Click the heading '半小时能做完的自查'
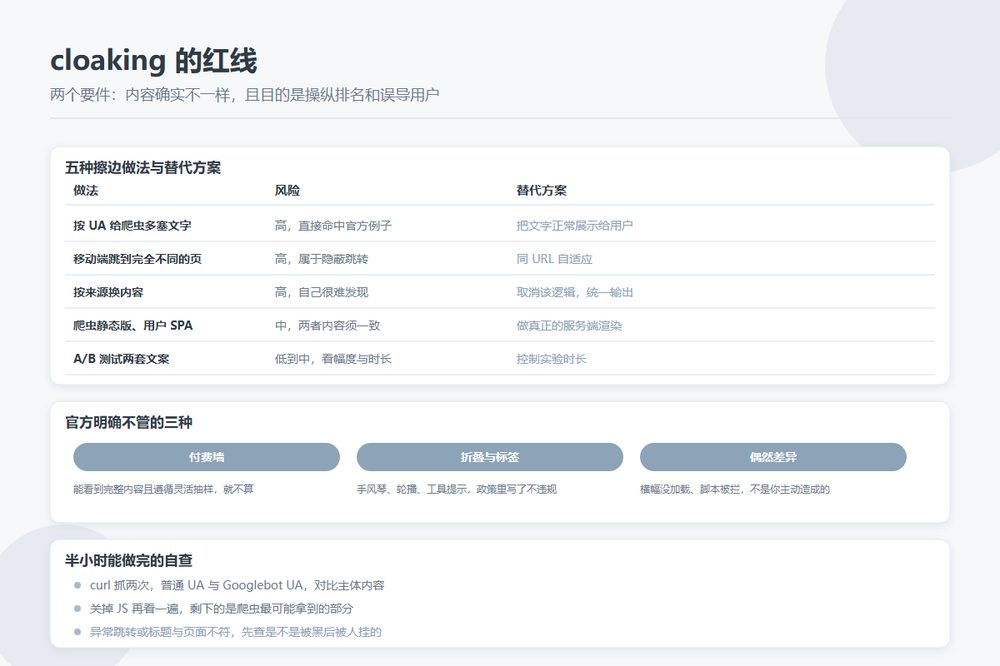This screenshot has height=666, width=1000. coord(129,560)
